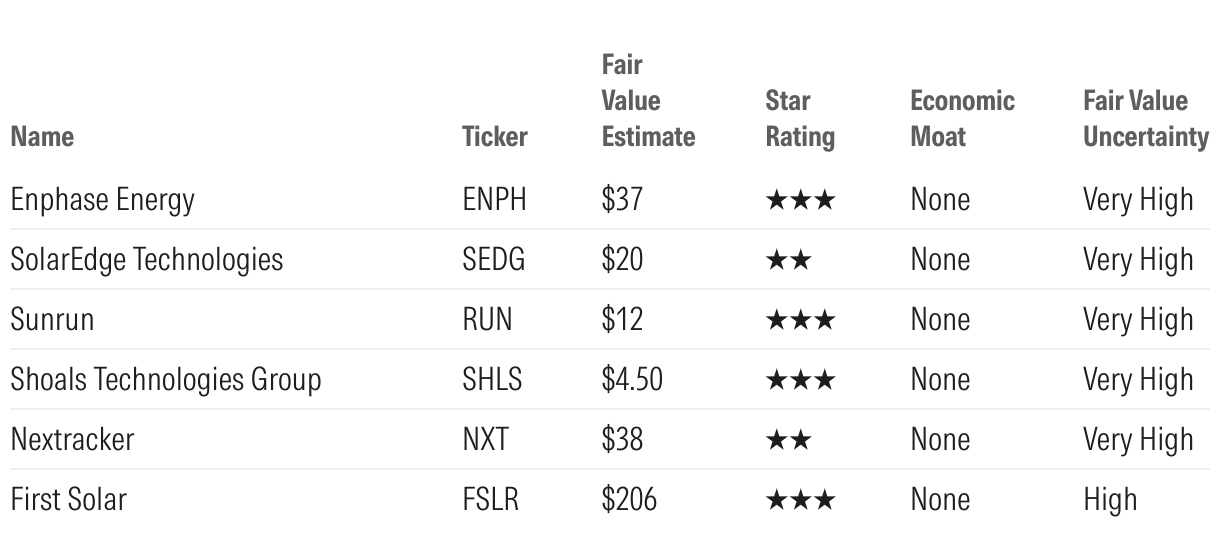Click the Enphase Energy three-star rating
The height and width of the screenshot is (538, 1220).
799,200
